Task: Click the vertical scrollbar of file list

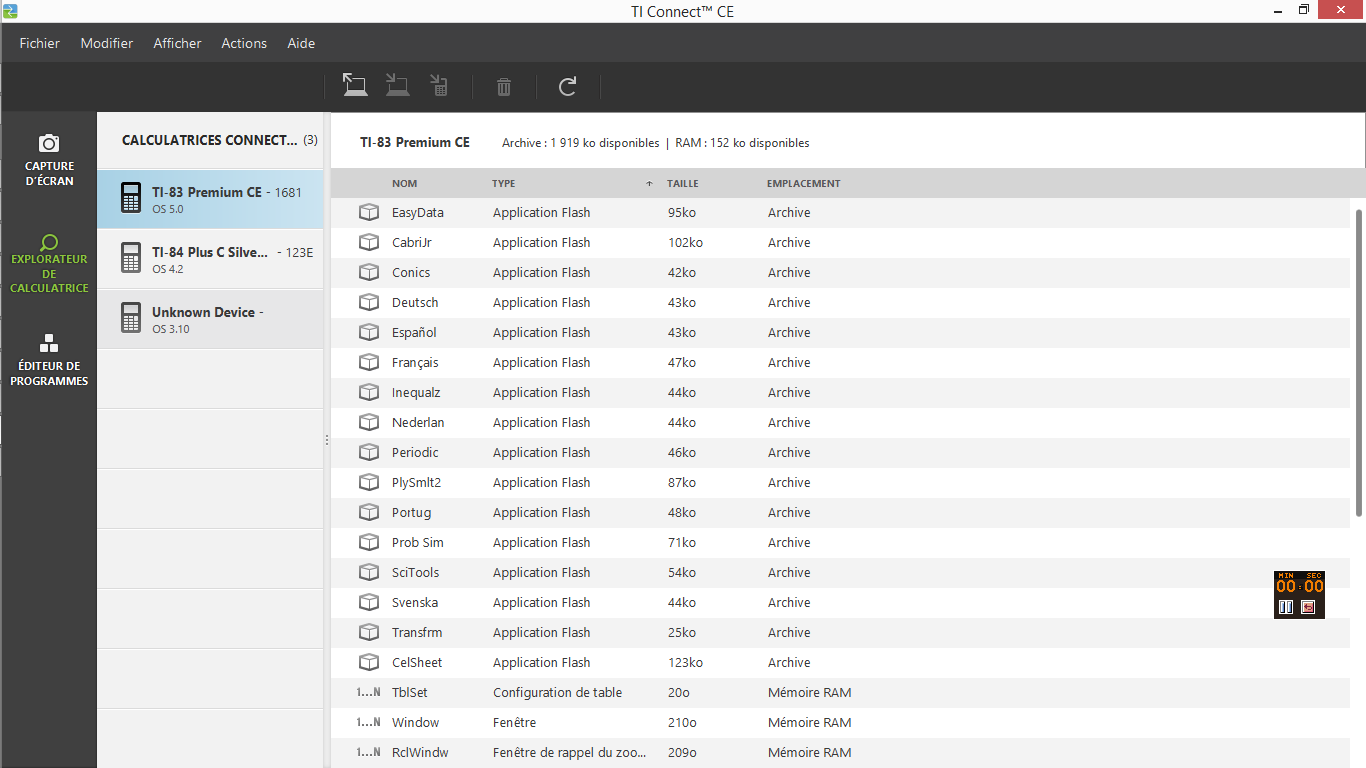Action: [1358, 362]
